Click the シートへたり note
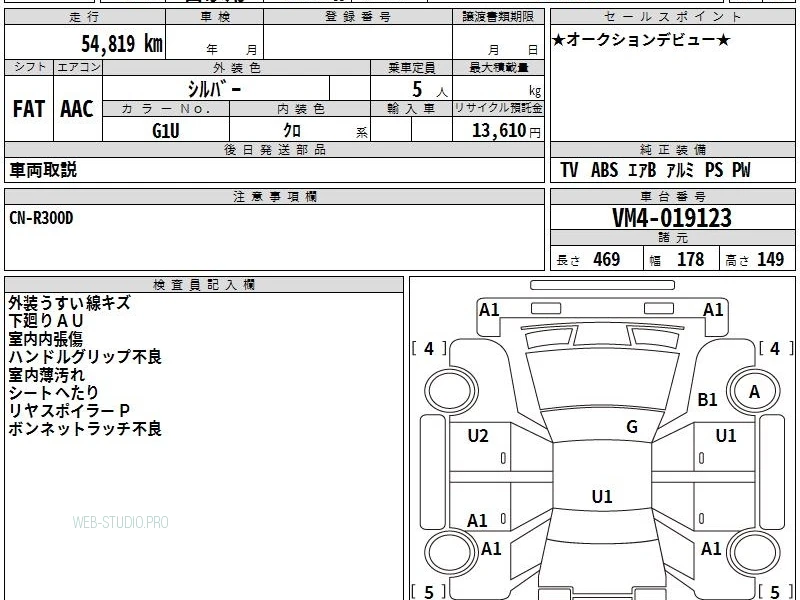Viewport: 800px width, 600px height. (54, 392)
